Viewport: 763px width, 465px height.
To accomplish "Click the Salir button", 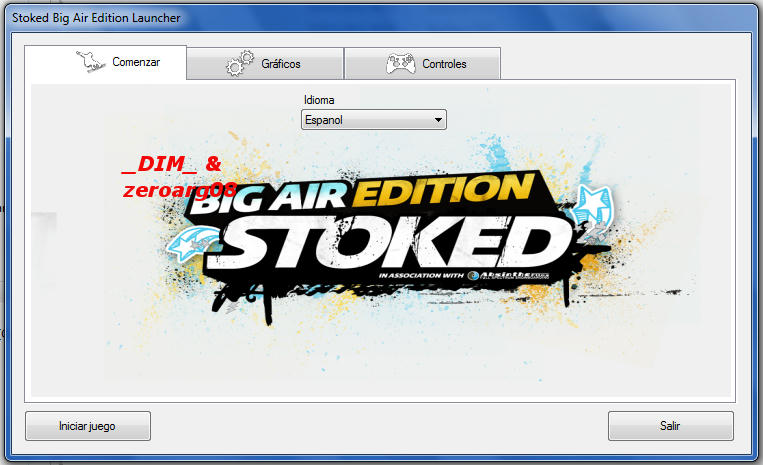I will [671, 426].
